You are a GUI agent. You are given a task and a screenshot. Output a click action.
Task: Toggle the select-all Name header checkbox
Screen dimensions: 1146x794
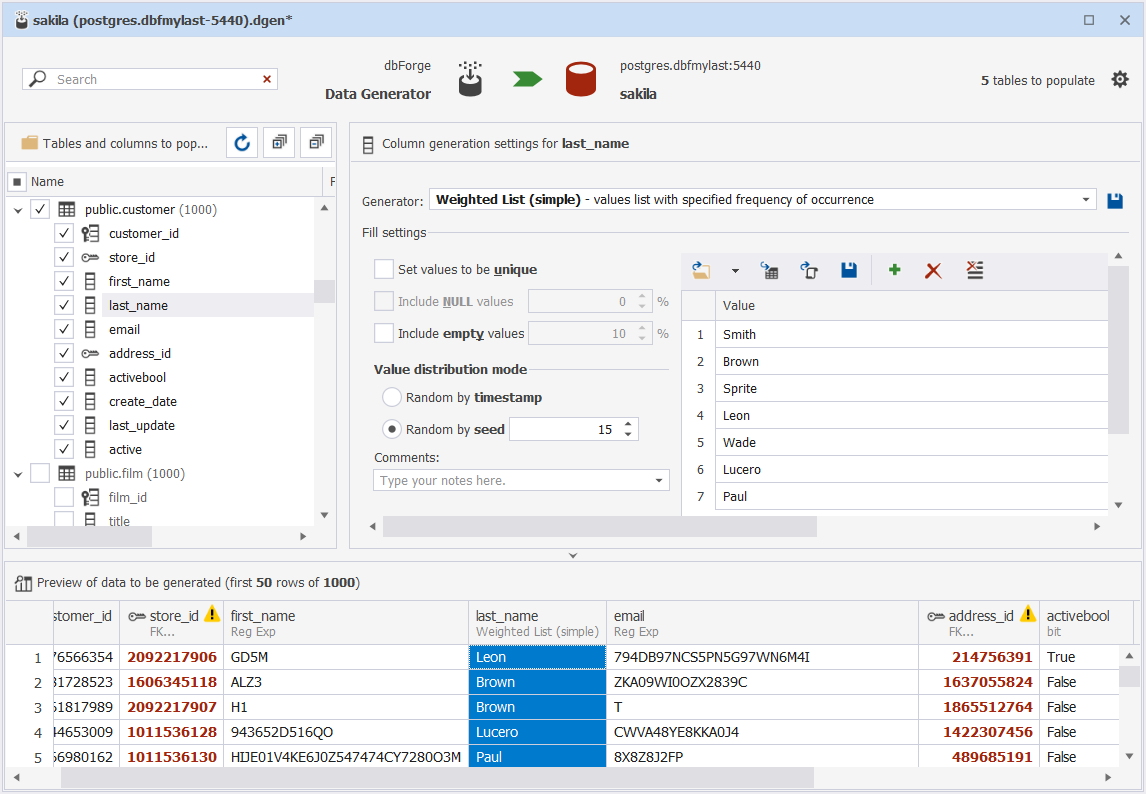click(x=18, y=181)
